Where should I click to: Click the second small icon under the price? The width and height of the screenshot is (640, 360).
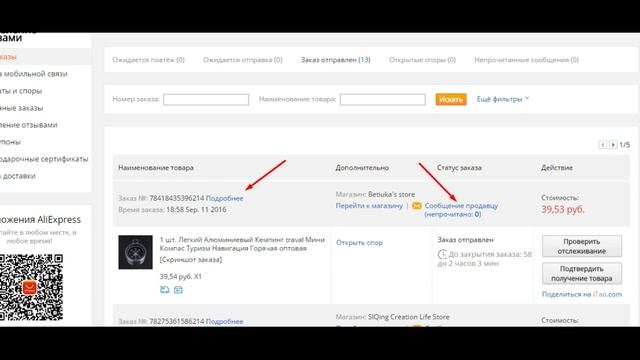pyautogui.click(x=178, y=290)
